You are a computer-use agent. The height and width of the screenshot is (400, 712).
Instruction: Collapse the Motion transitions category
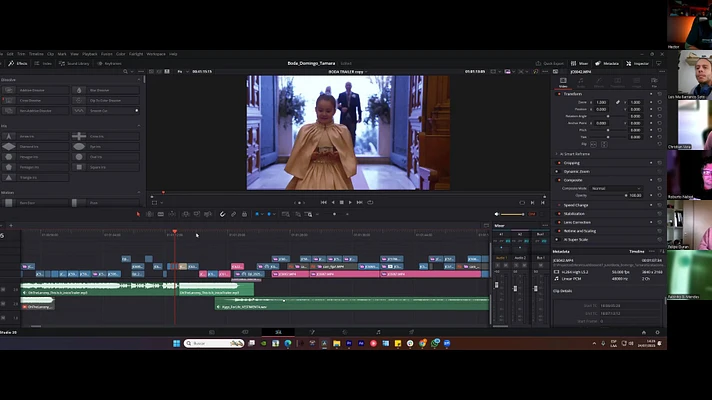tap(139, 193)
